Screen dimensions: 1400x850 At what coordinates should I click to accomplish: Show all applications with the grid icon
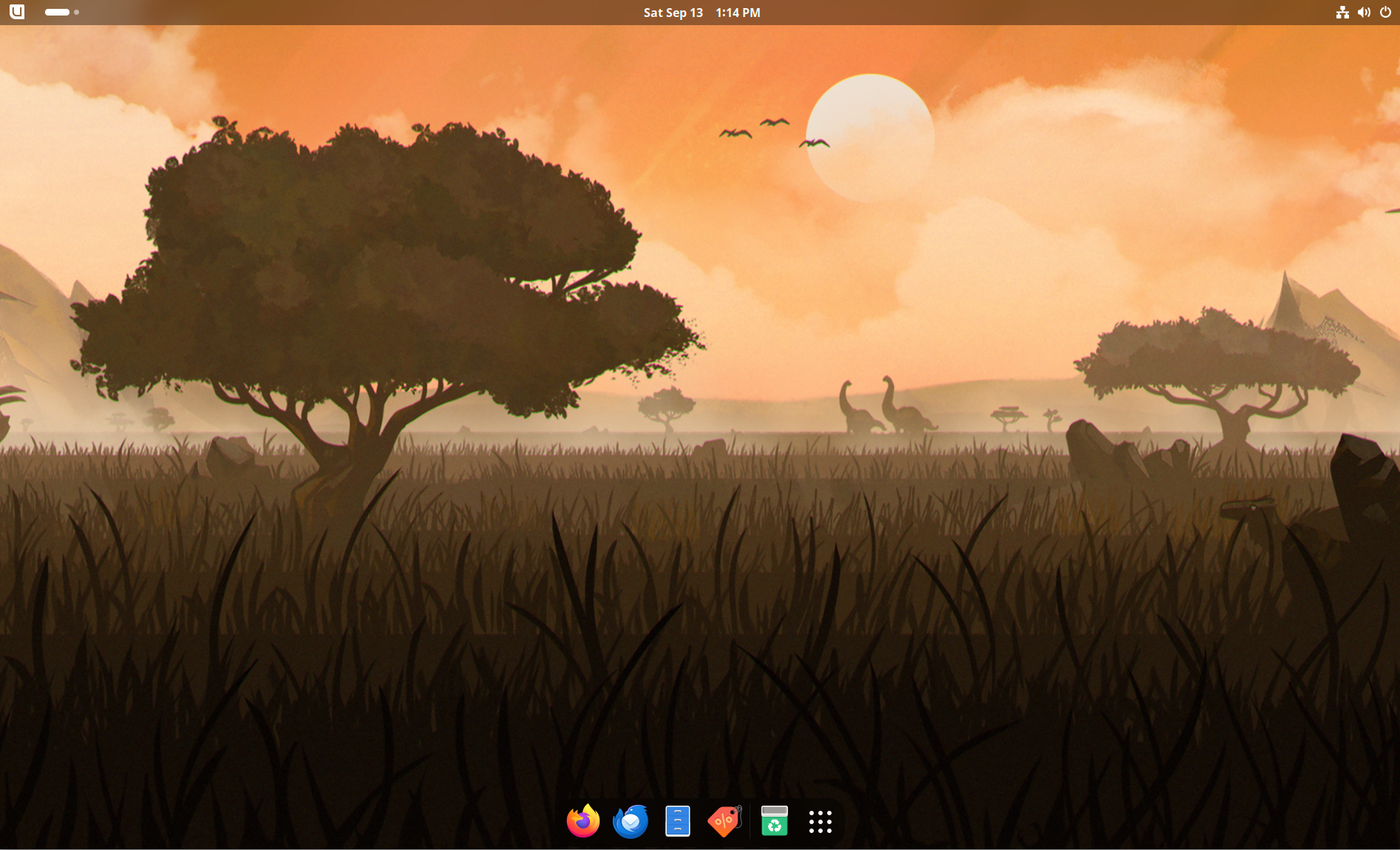coord(820,821)
